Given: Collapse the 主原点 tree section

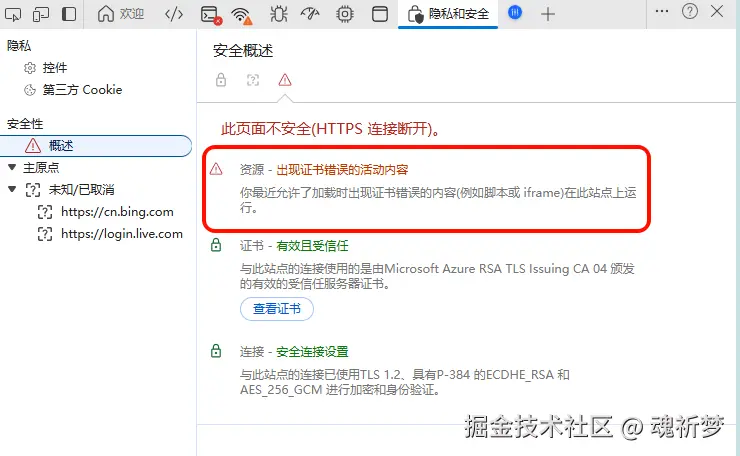Looking at the screenshot, I should (12, 167).
